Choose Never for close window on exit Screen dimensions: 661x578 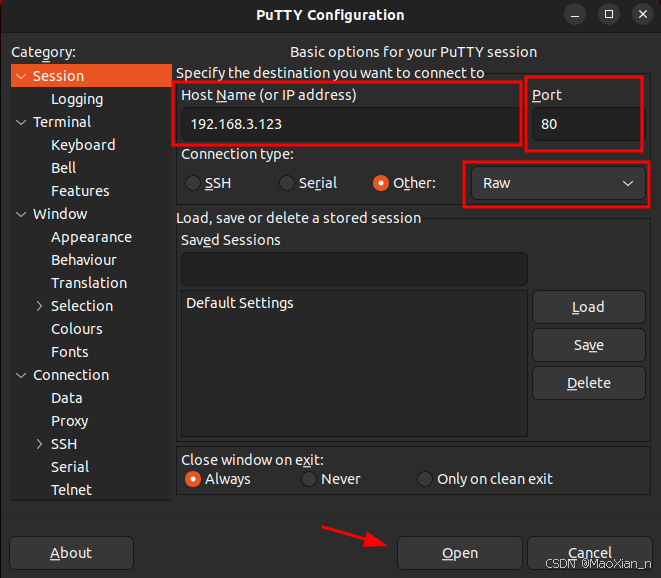[x=309, y=479]
